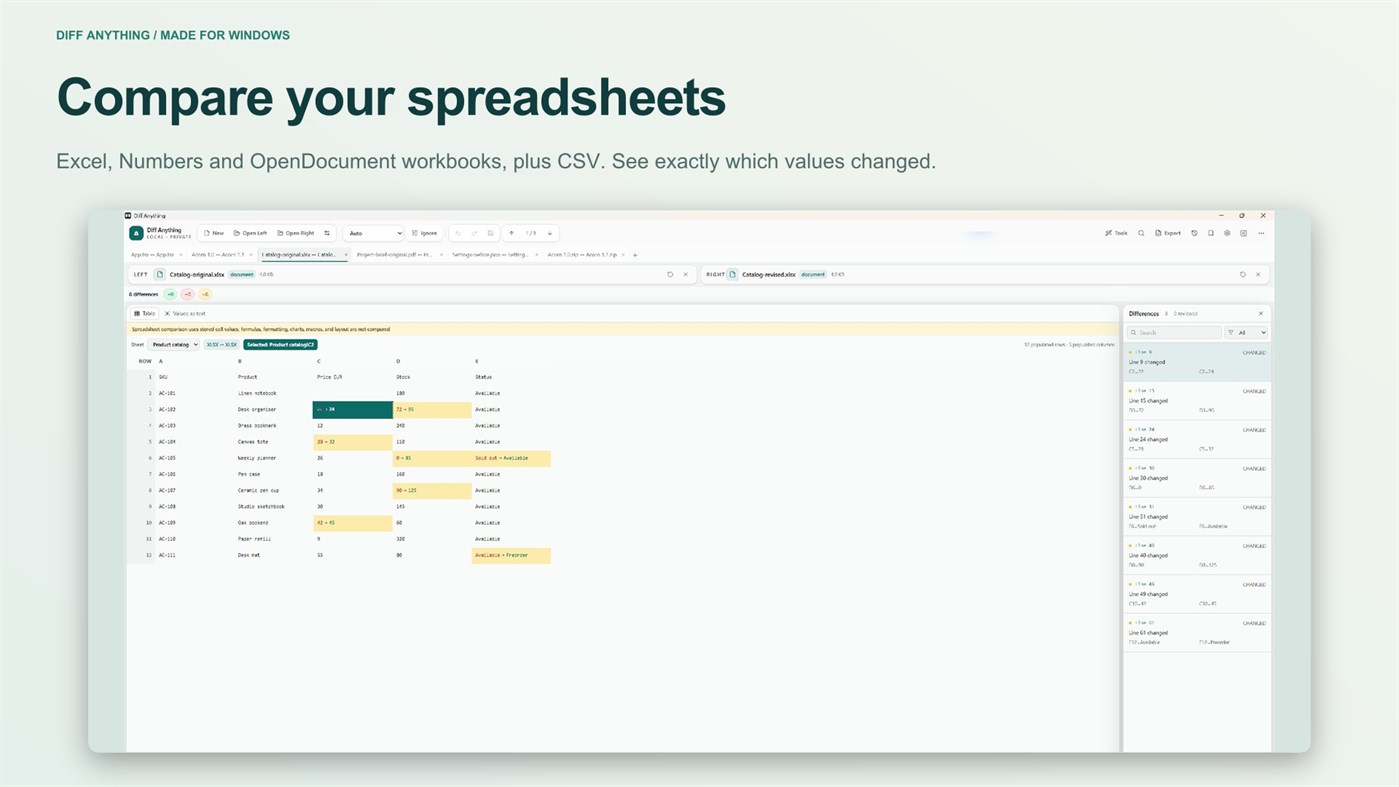Swap left and right files icon
The height and width of the screenshot is (787, 1399).
pos(327,233)
